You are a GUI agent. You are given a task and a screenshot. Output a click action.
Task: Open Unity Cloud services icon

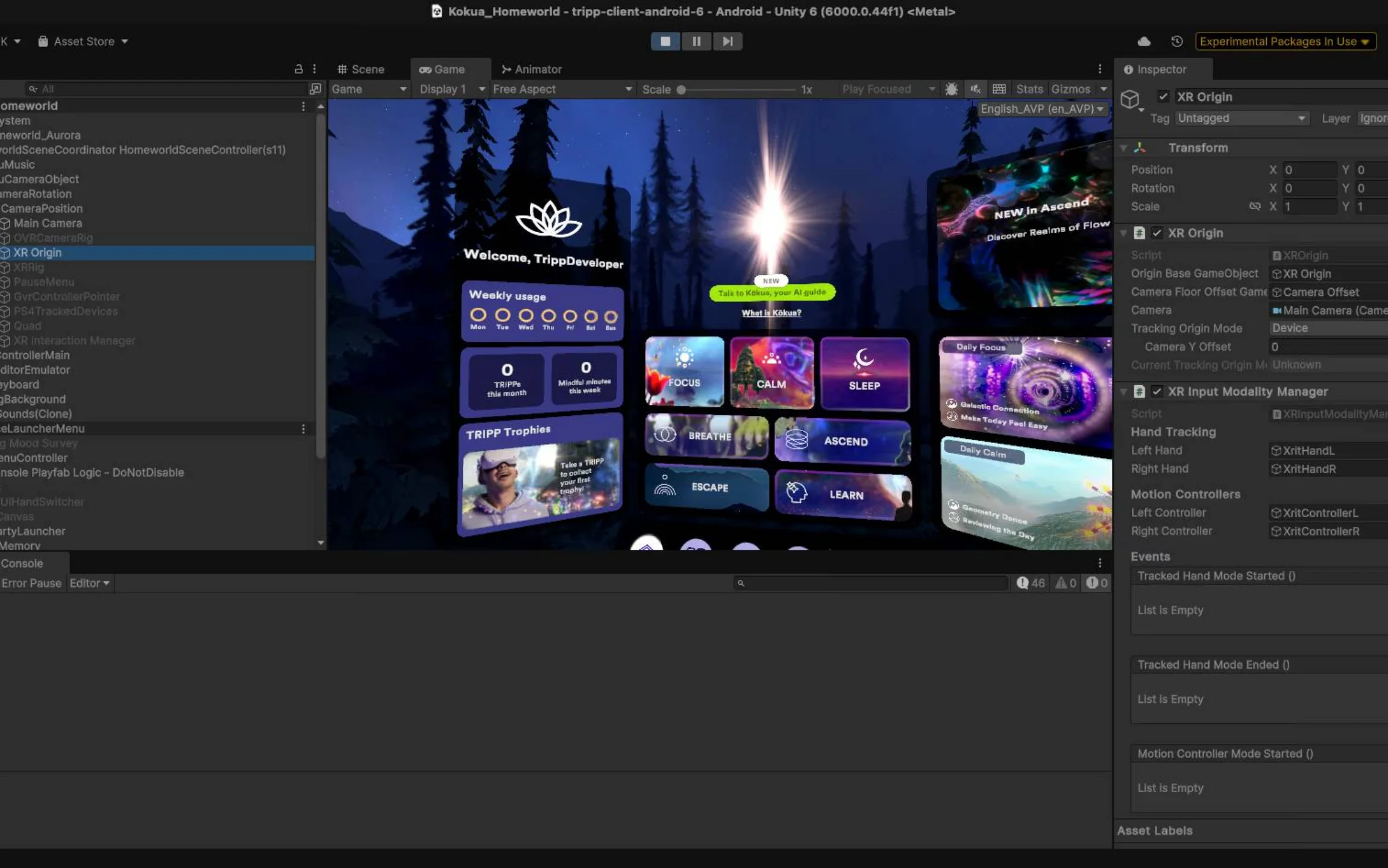pos(1143,41)
